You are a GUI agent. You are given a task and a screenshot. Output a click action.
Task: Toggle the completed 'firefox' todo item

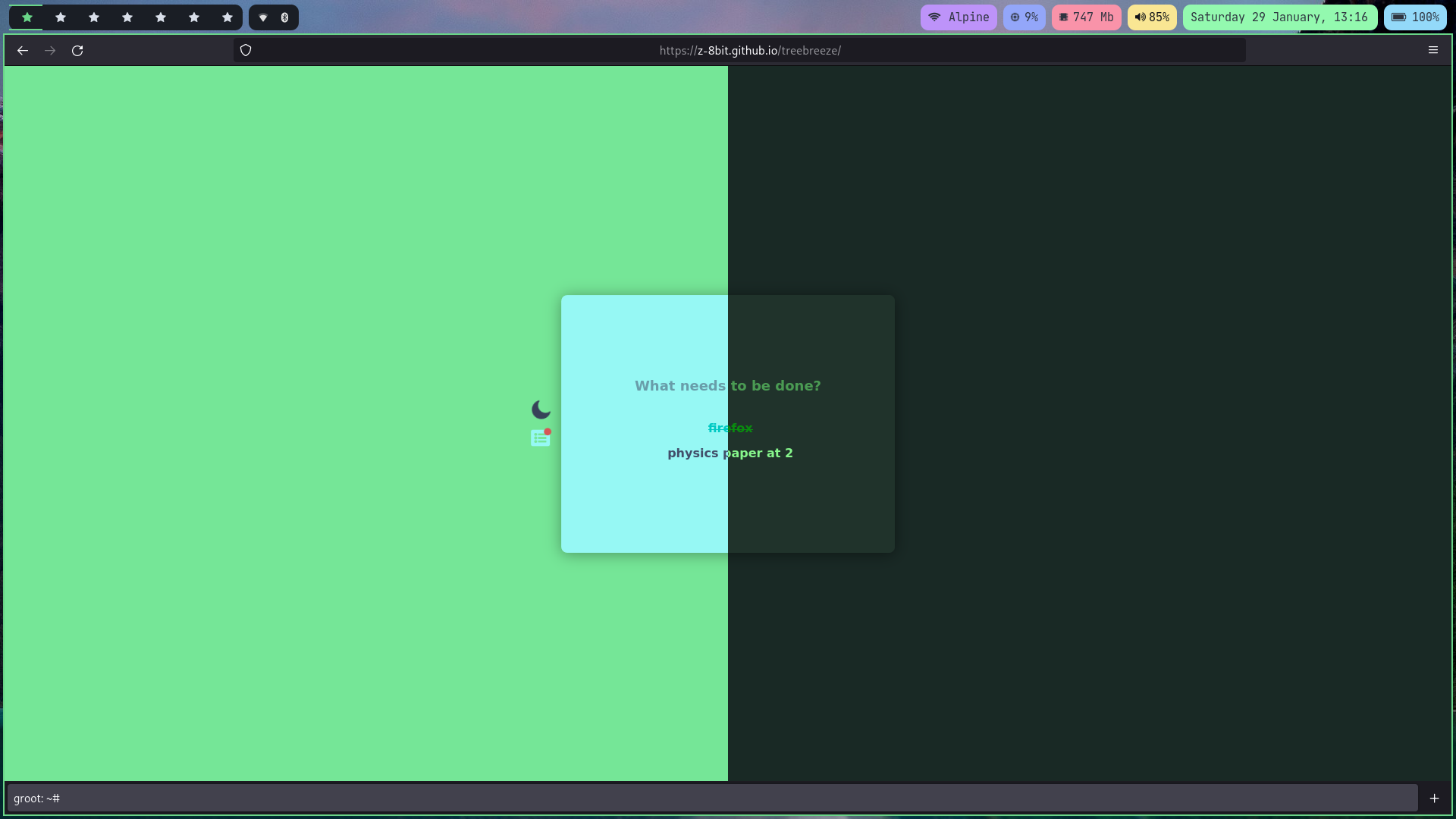tap(730, 428)
